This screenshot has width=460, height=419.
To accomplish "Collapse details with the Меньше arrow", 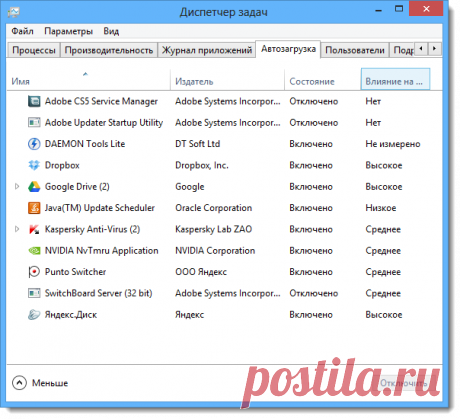I will tap(19, 383).
